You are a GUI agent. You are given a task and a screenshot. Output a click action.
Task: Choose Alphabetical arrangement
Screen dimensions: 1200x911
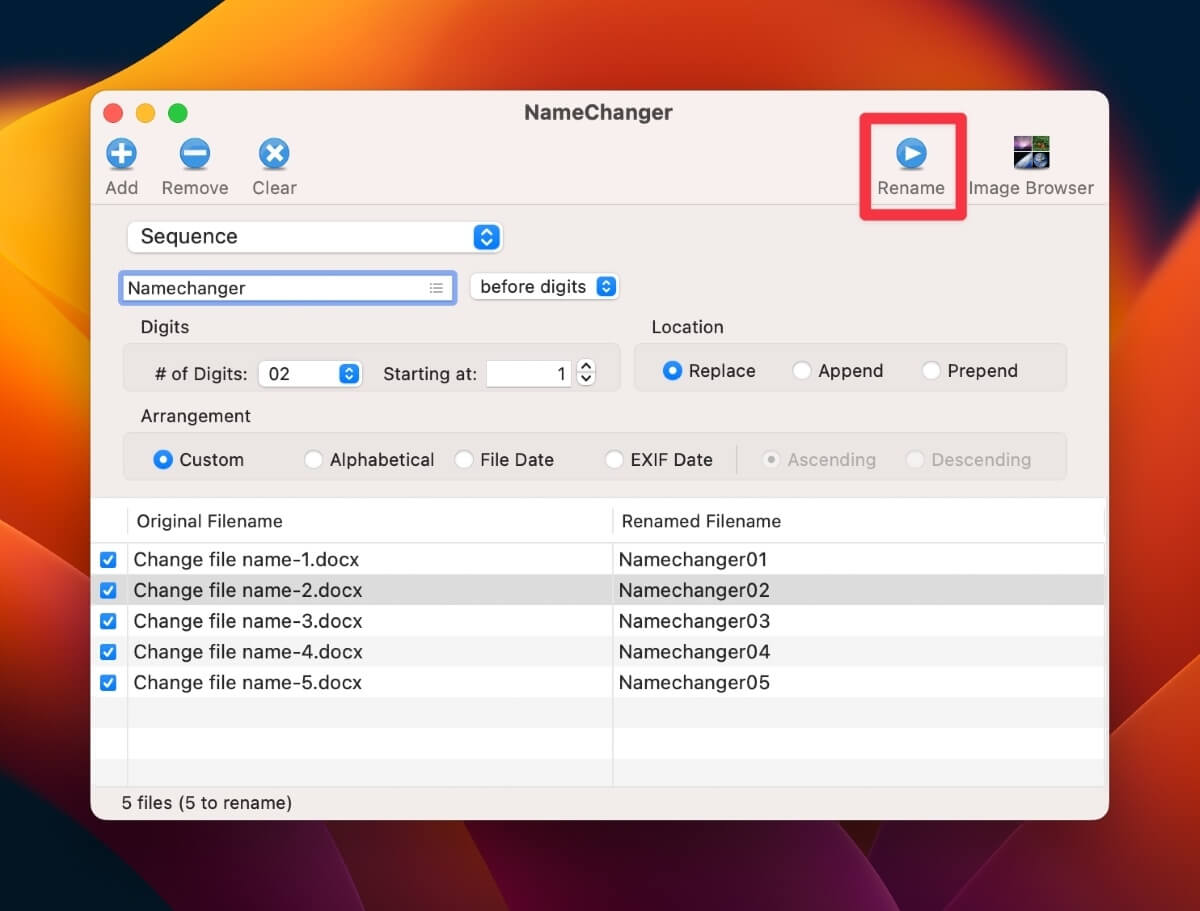313,459
